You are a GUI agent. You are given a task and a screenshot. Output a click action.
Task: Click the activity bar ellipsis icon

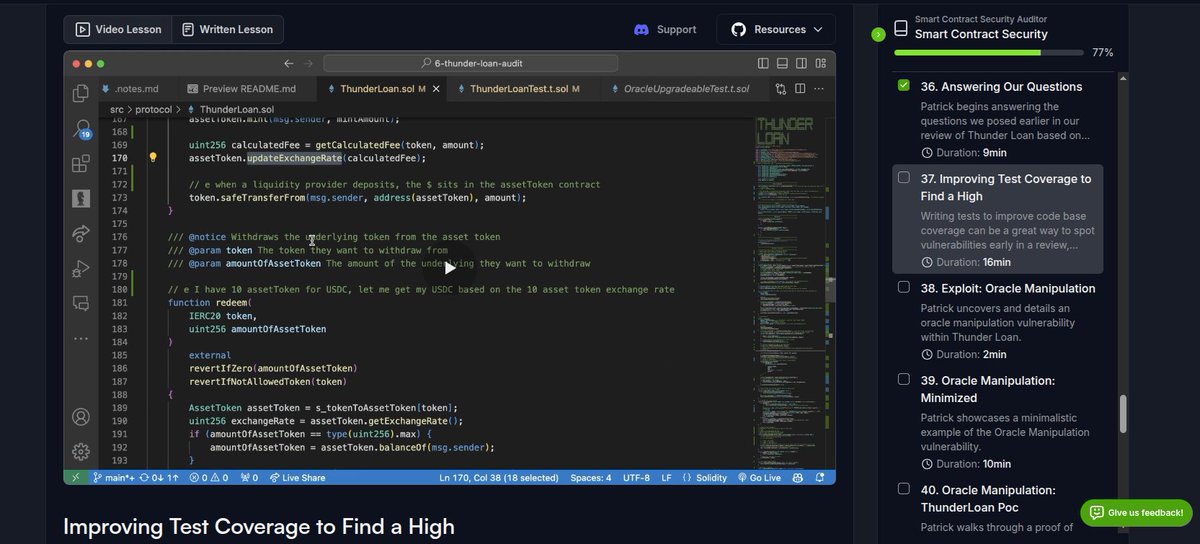(81, 338)
